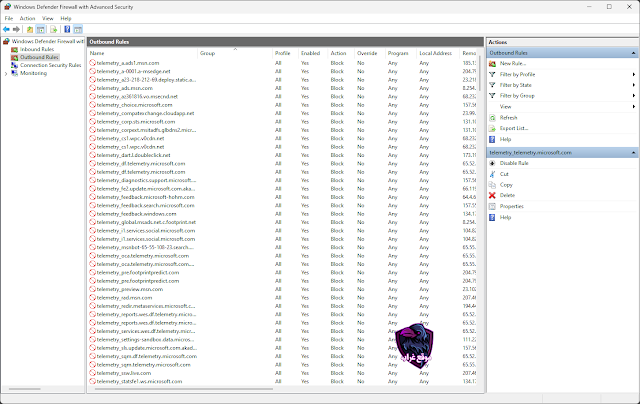Viewport: 640px width, 404px height.
Task: Select Inbound Rules in the console tree
Action: click(x=37, y=49)
